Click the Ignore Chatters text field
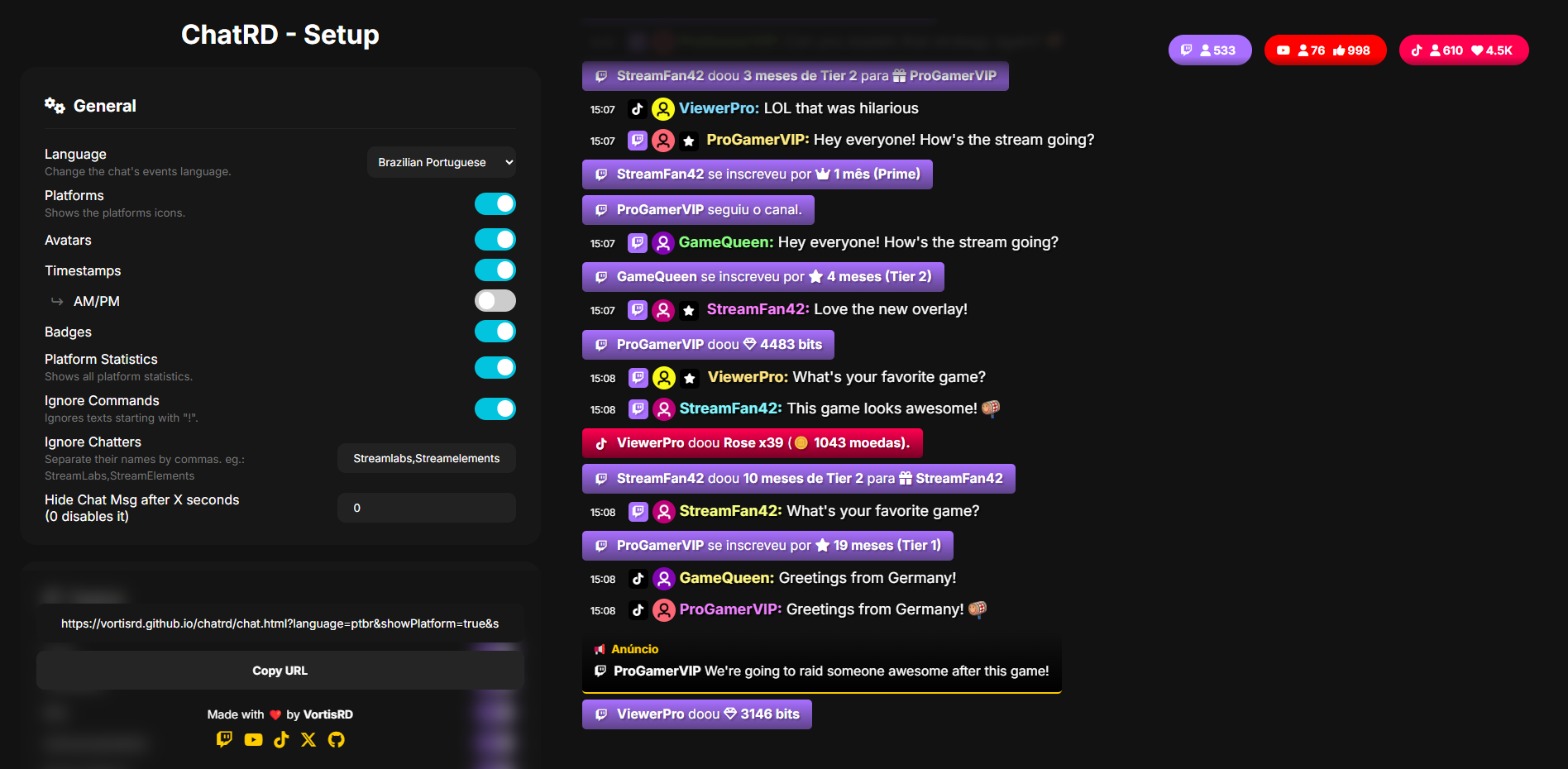The height and width of the screenshot is (769, 1568). point(427,458)
